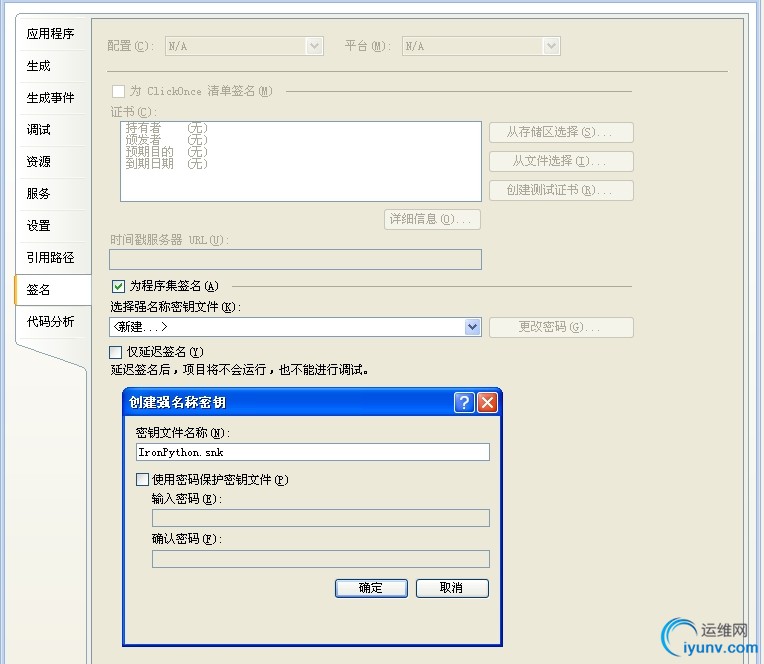Open the 应用程序 tab
This screenshot has width=764, height=664.
coord(51,34)
